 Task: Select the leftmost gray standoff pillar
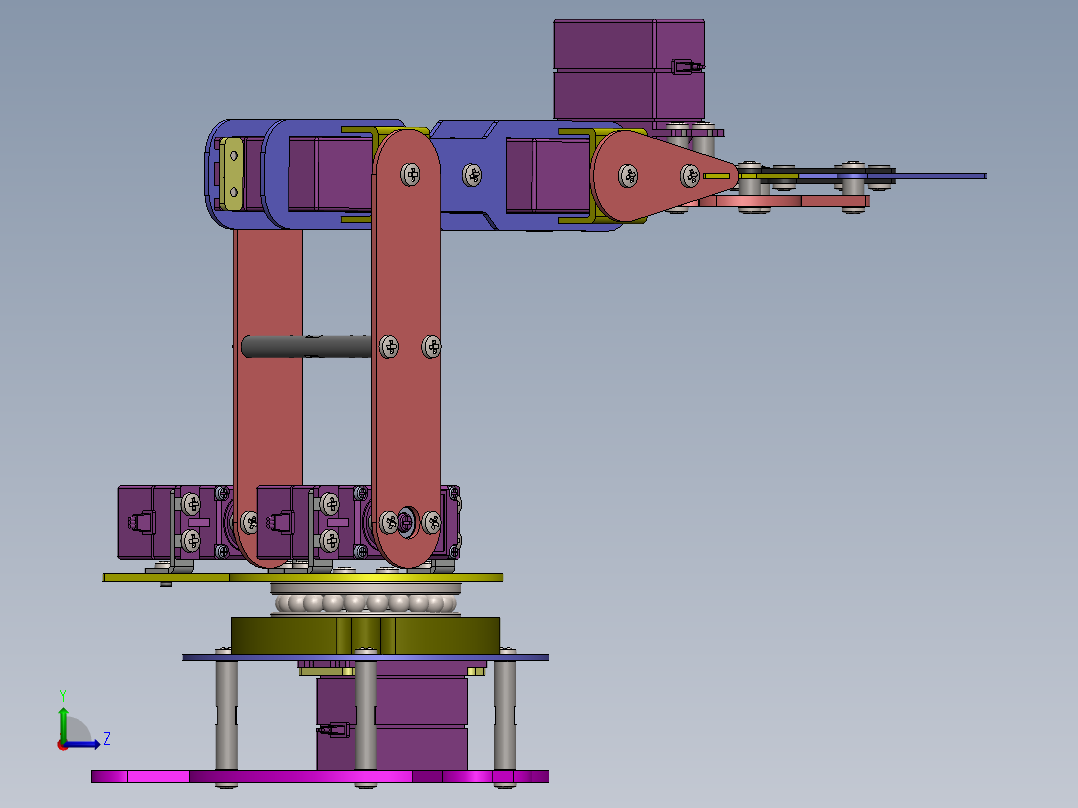coord(226,715)
